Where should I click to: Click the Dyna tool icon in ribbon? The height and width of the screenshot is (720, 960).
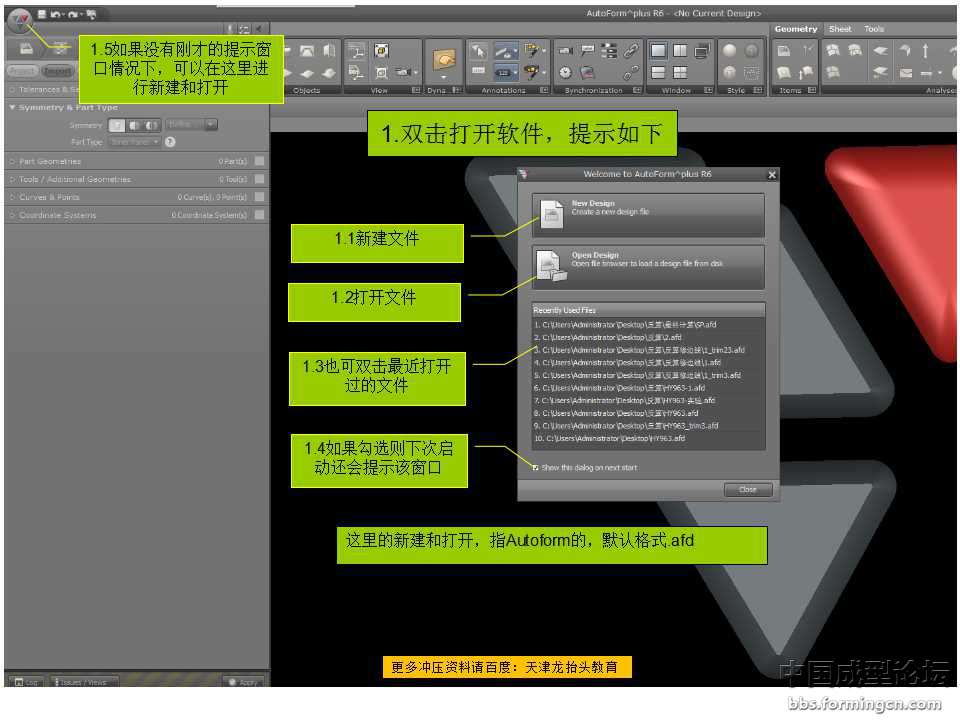(443, 59)
